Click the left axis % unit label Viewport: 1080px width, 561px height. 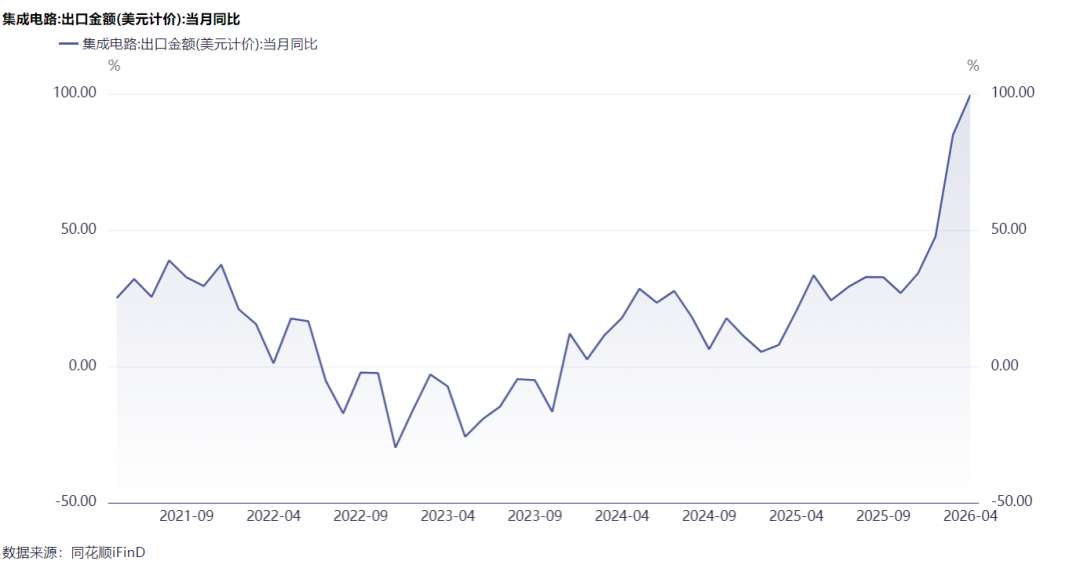(x=114, y=65)
